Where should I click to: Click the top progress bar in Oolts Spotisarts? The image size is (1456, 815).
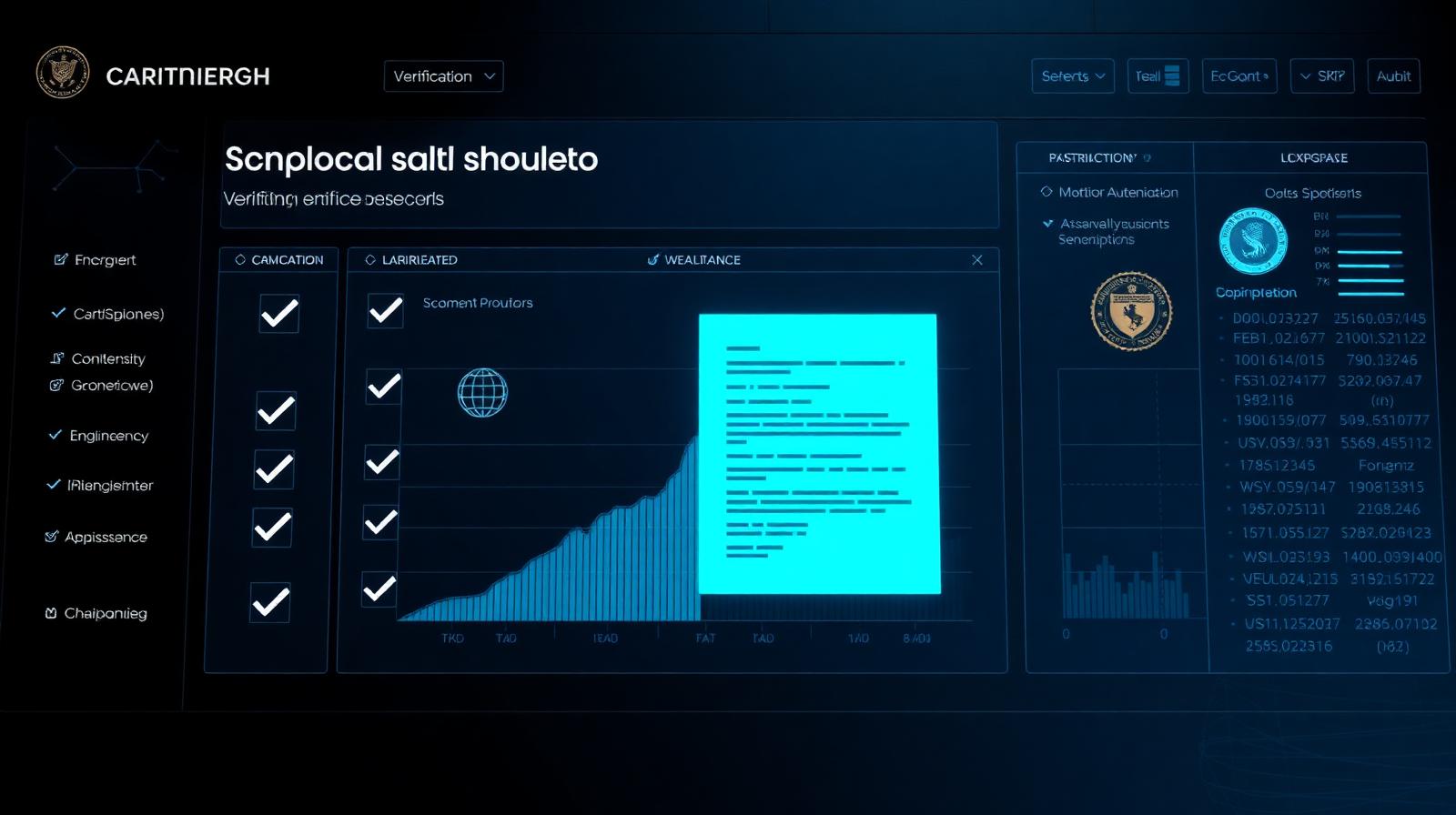1369,216
